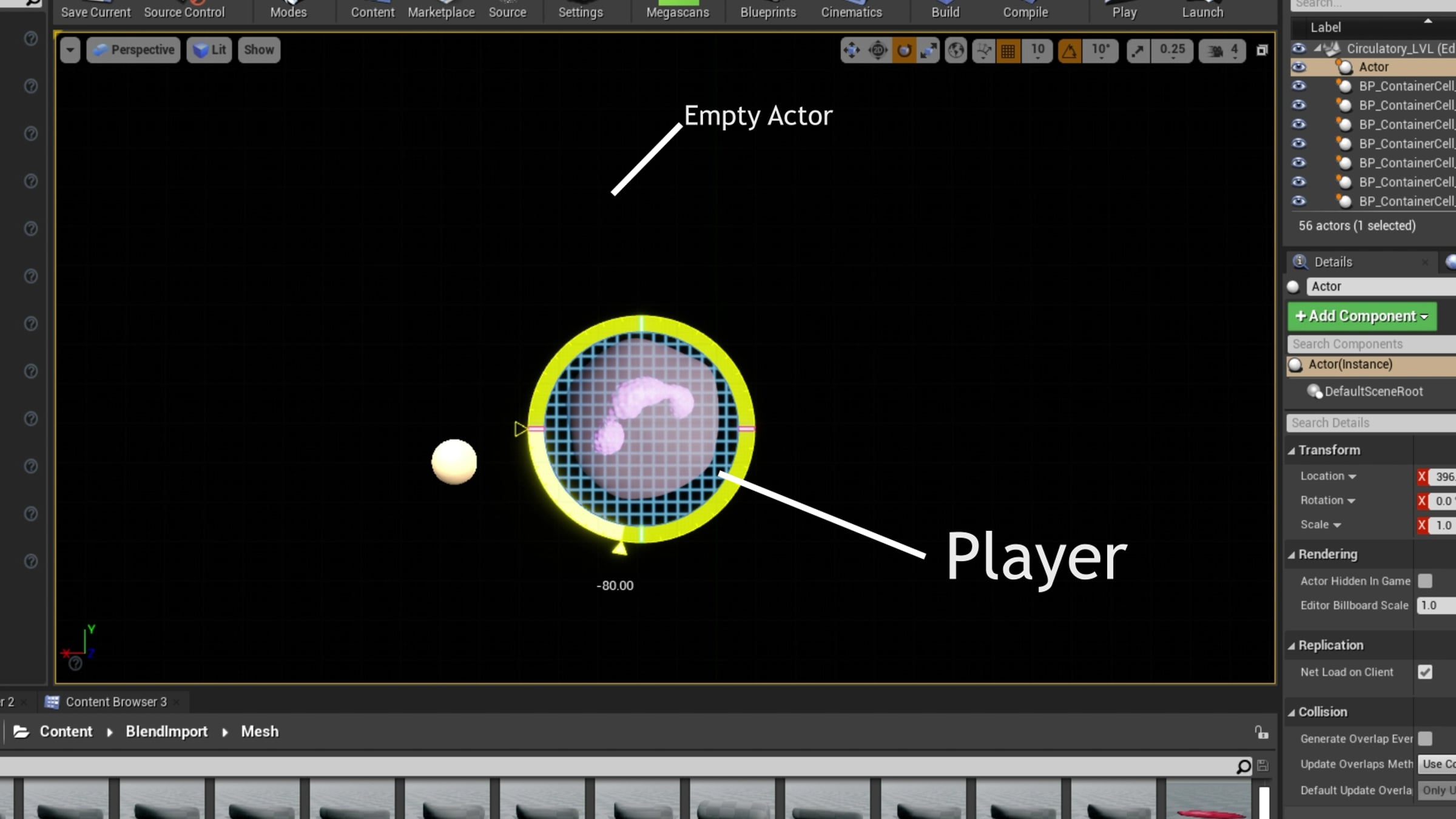This screenshot has width=1456, height=819.
Task: Select the translate (move) transform tool
Action: point(852,50)
